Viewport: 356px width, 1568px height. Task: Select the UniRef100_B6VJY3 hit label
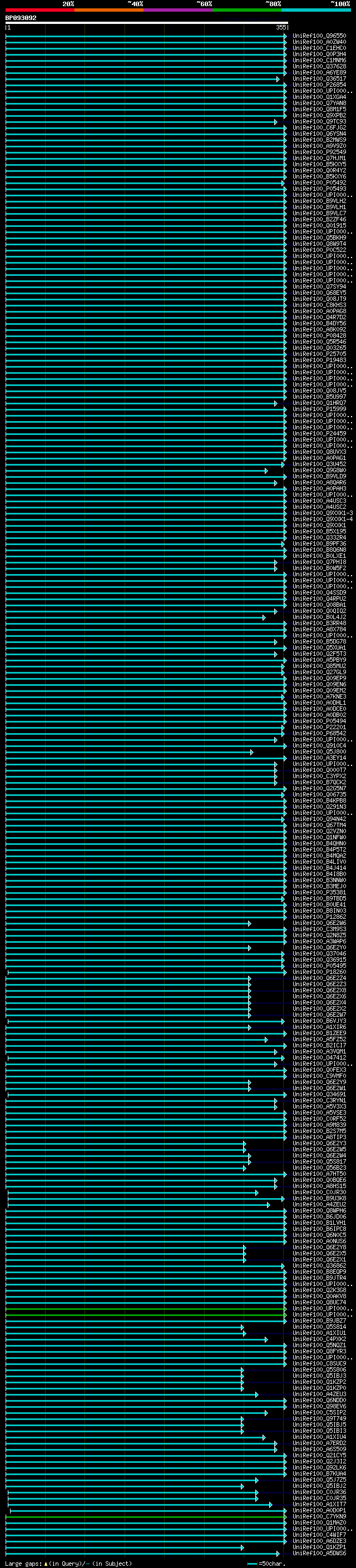click(x=319, y=1021)
